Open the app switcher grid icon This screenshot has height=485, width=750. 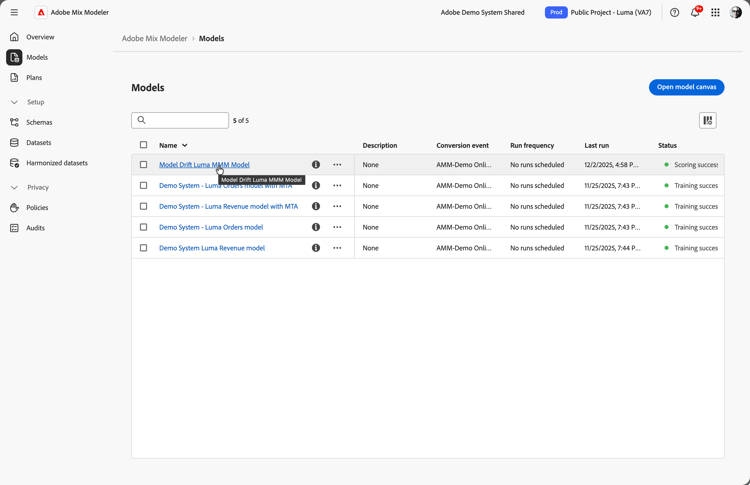(x=715, y=12)
